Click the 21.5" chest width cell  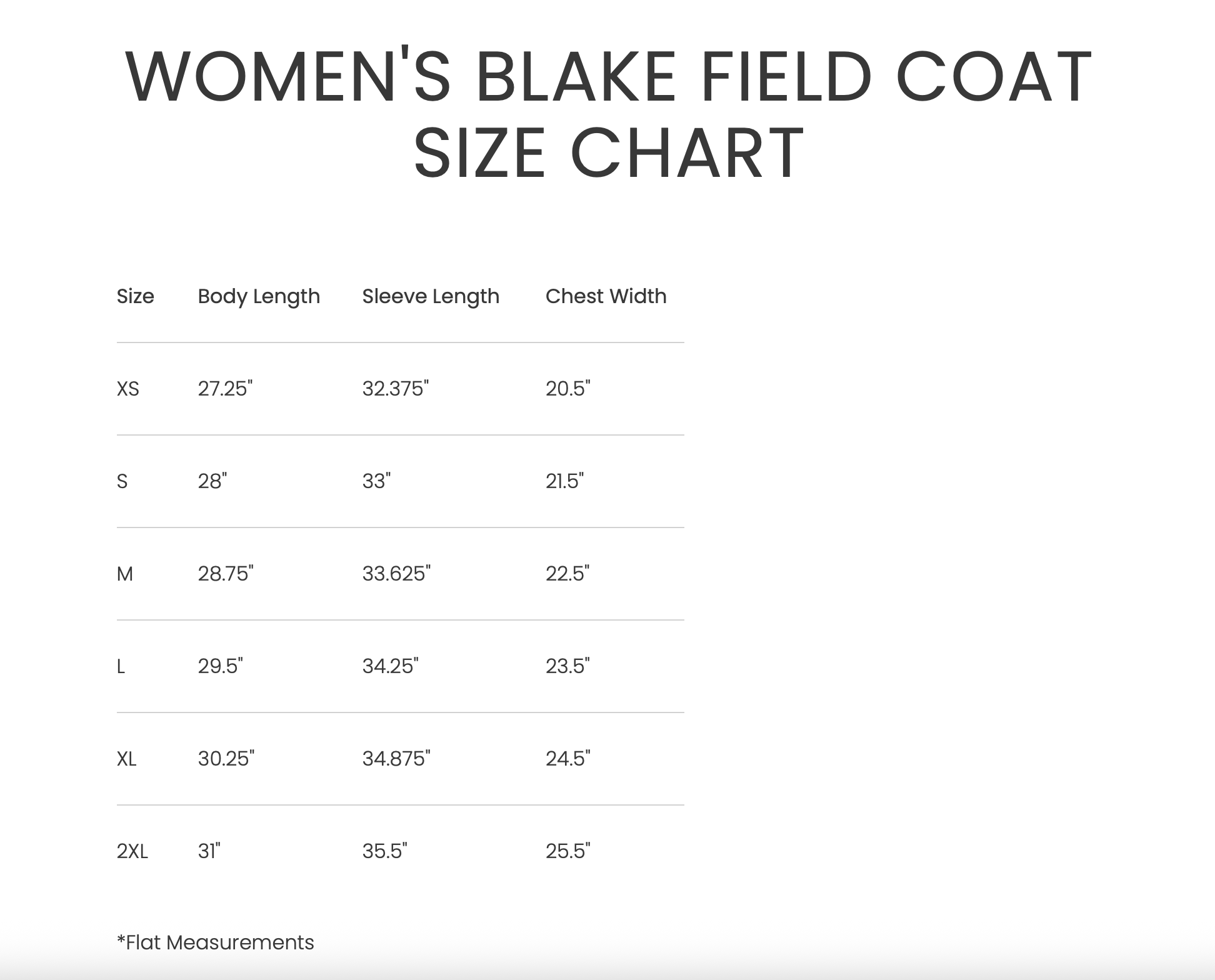coord(564,481)
